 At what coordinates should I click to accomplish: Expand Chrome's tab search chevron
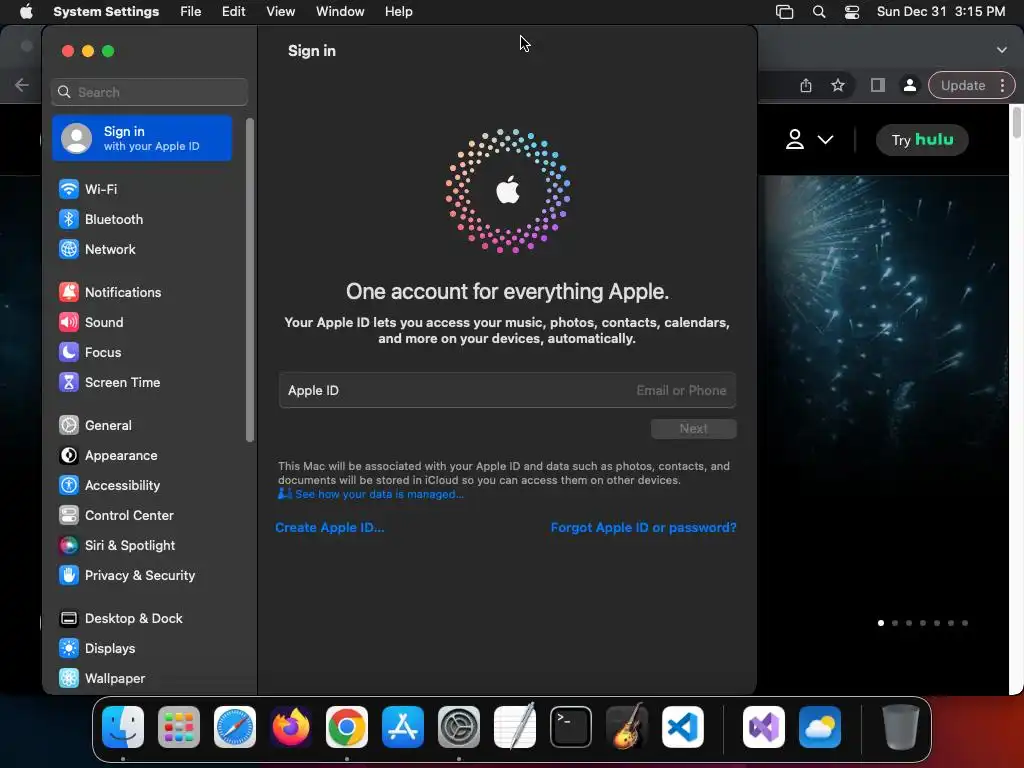point(1002,50)
